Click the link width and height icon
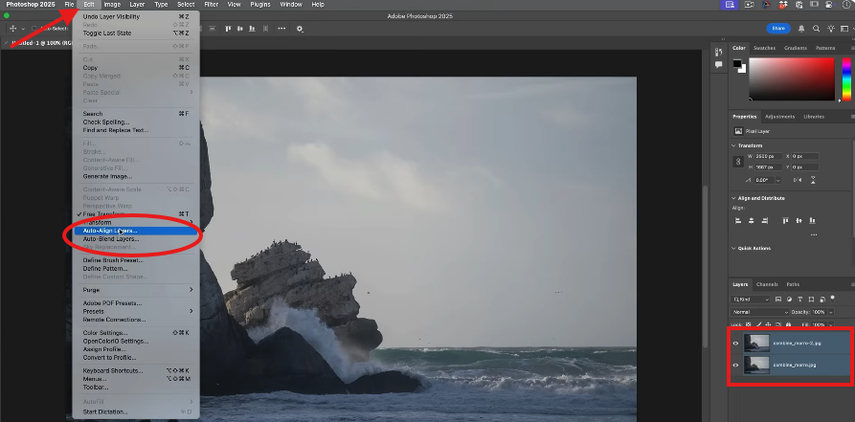 738,161
